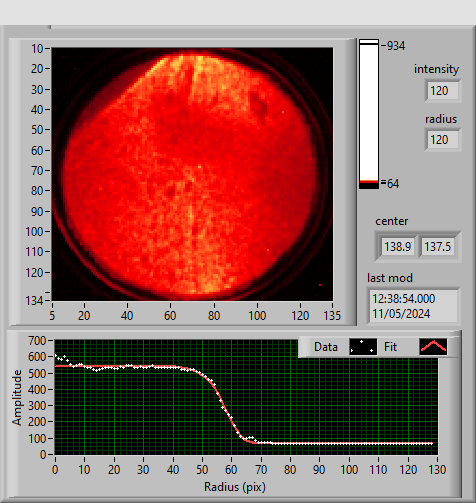The height and width of the screenshot is (503, 476).
Task: Click the Amplitude axis label
Action: (17, 397)
